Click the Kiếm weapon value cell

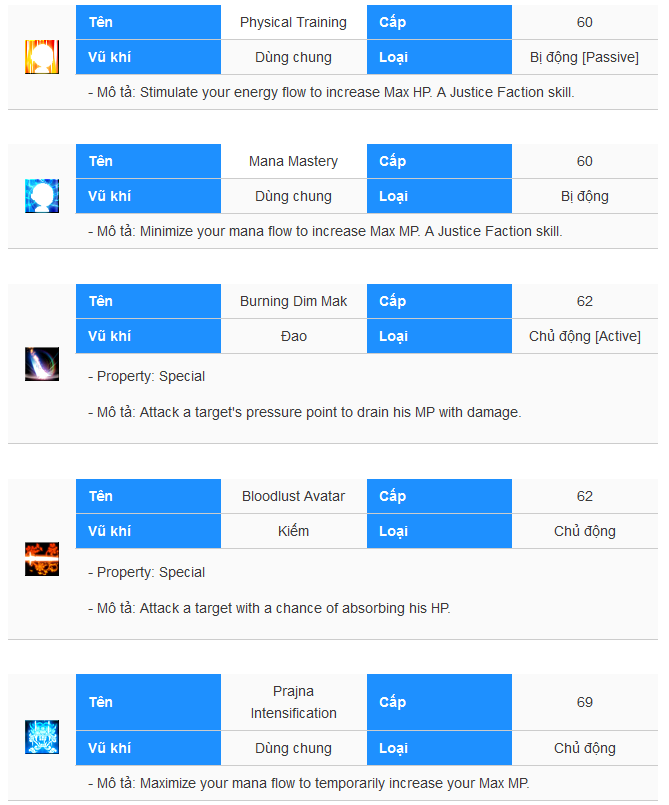[x=294, y=531]
